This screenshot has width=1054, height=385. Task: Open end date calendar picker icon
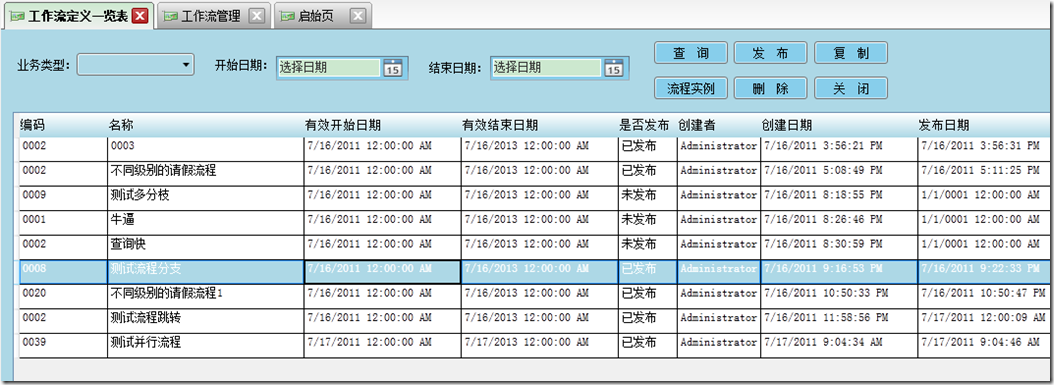pos(613,68)
